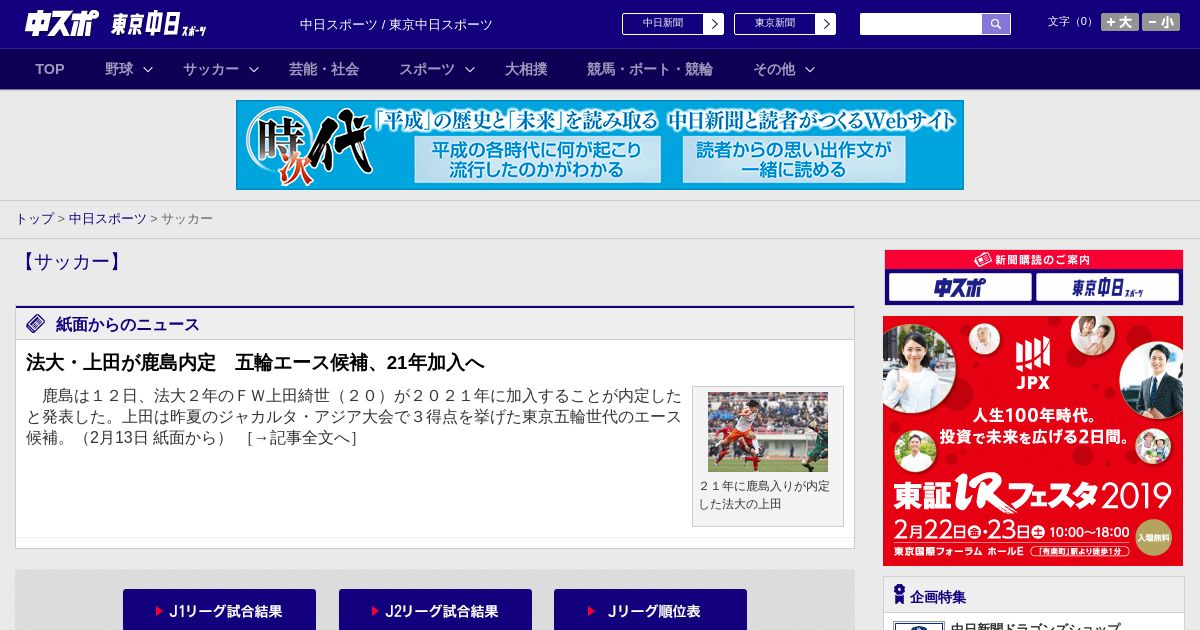Click 新聞購読のご案内 header

(1033, 260)
